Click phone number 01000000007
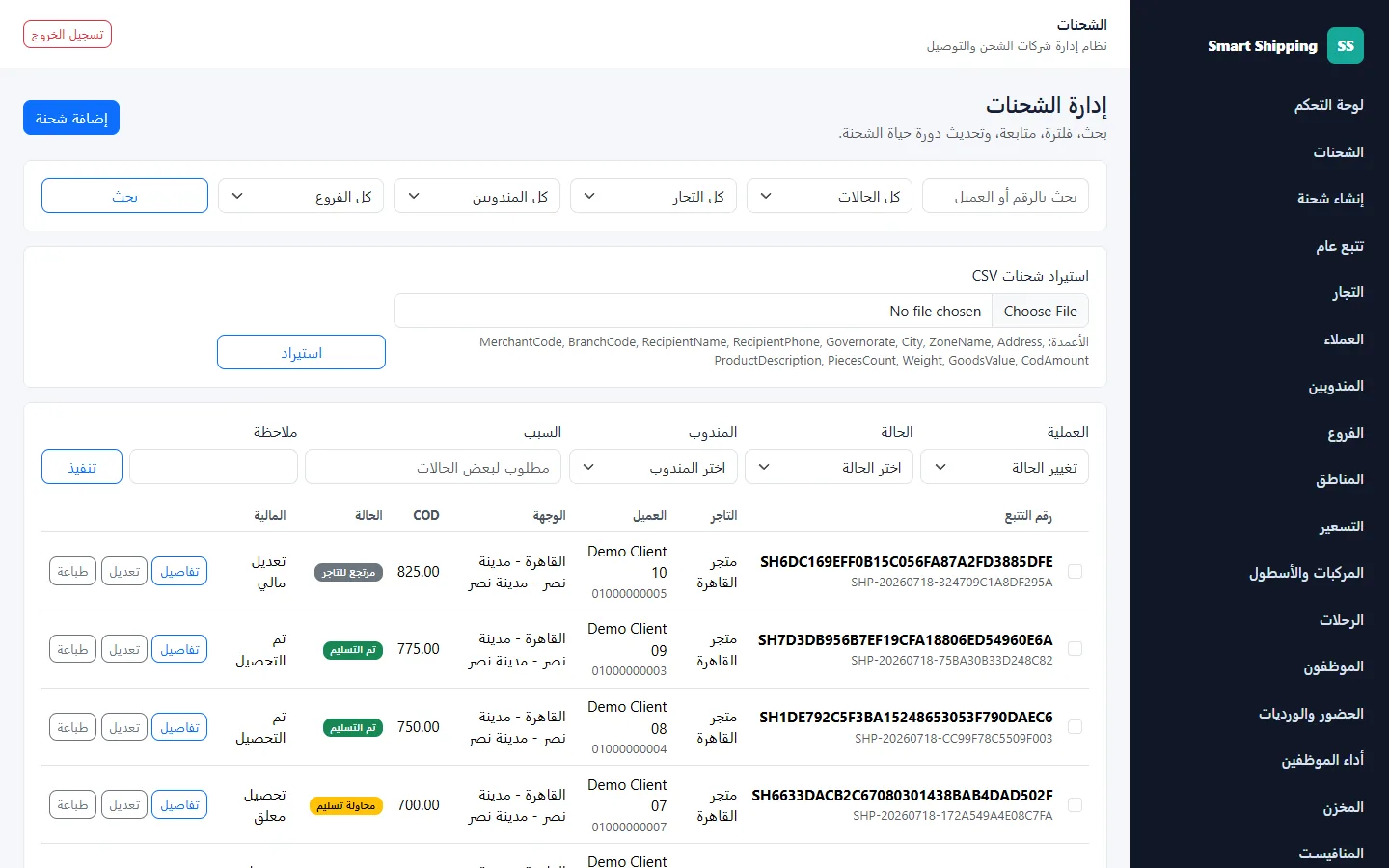 click(629, 827)
